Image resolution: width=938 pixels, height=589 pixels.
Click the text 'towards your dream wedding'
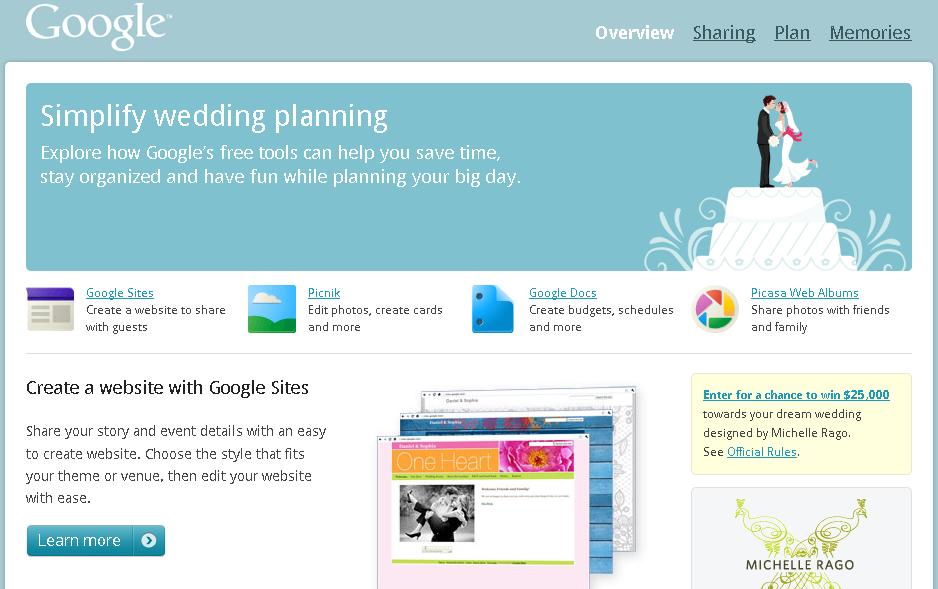tap(782, 414)
